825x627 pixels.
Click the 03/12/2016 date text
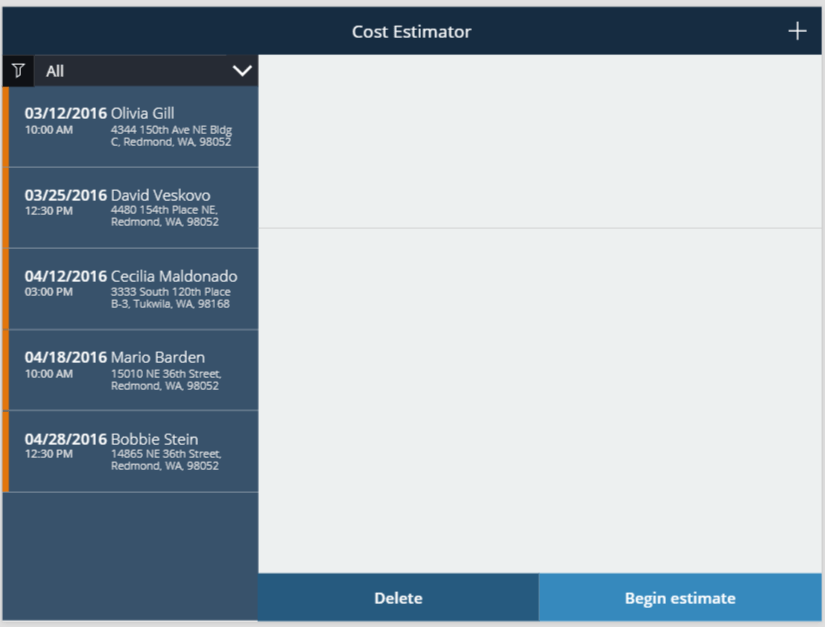(66, 113)
